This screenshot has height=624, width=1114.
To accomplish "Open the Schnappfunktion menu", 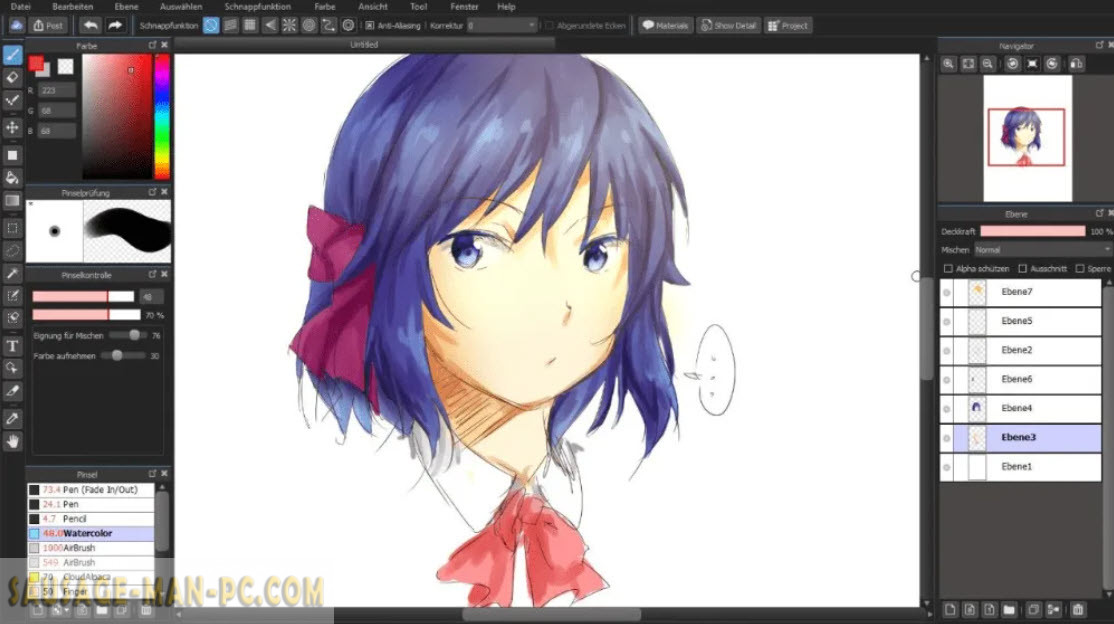I will [258, 6].
